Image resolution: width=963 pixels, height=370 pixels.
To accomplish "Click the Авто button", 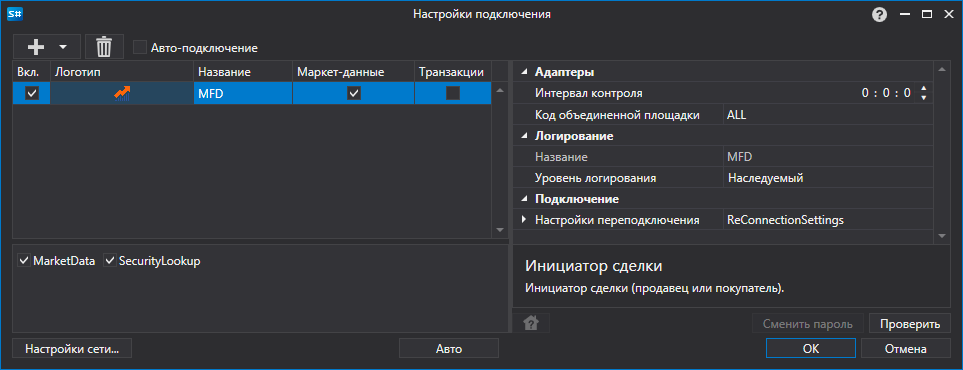I will [x=449, y=348].
